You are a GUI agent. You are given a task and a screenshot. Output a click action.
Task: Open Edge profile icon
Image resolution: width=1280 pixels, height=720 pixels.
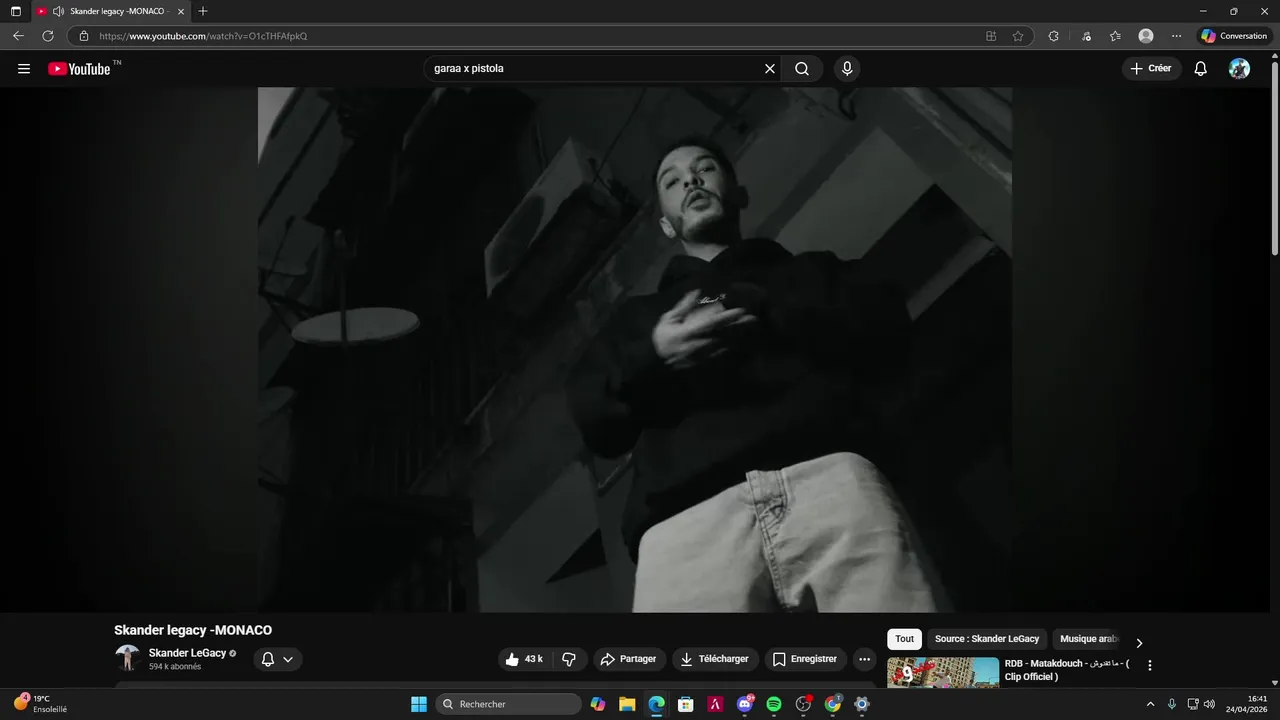[1146, 36]
